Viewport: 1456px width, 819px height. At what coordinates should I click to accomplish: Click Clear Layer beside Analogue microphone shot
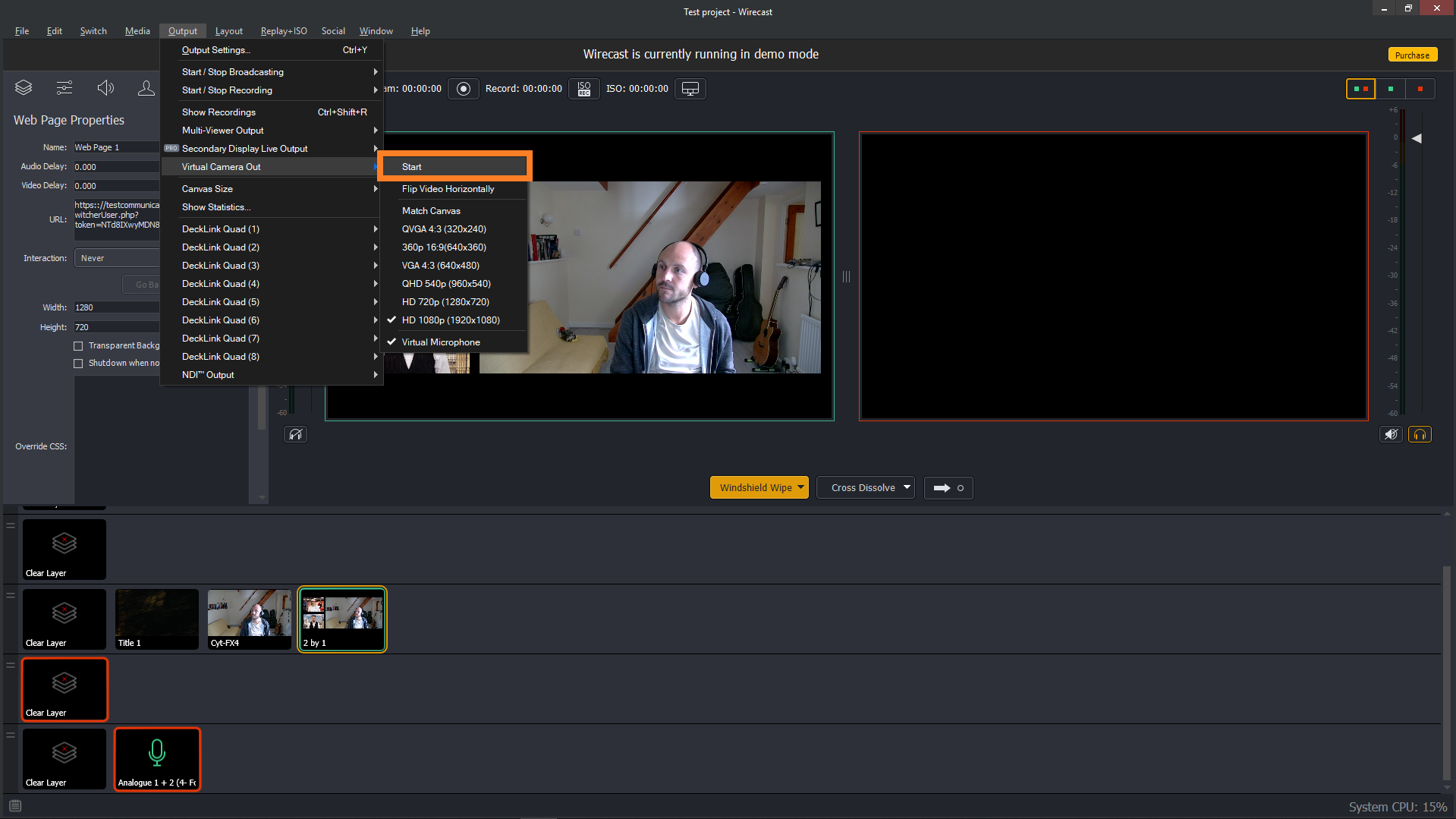pyautogui.click(x=64, y=759)
